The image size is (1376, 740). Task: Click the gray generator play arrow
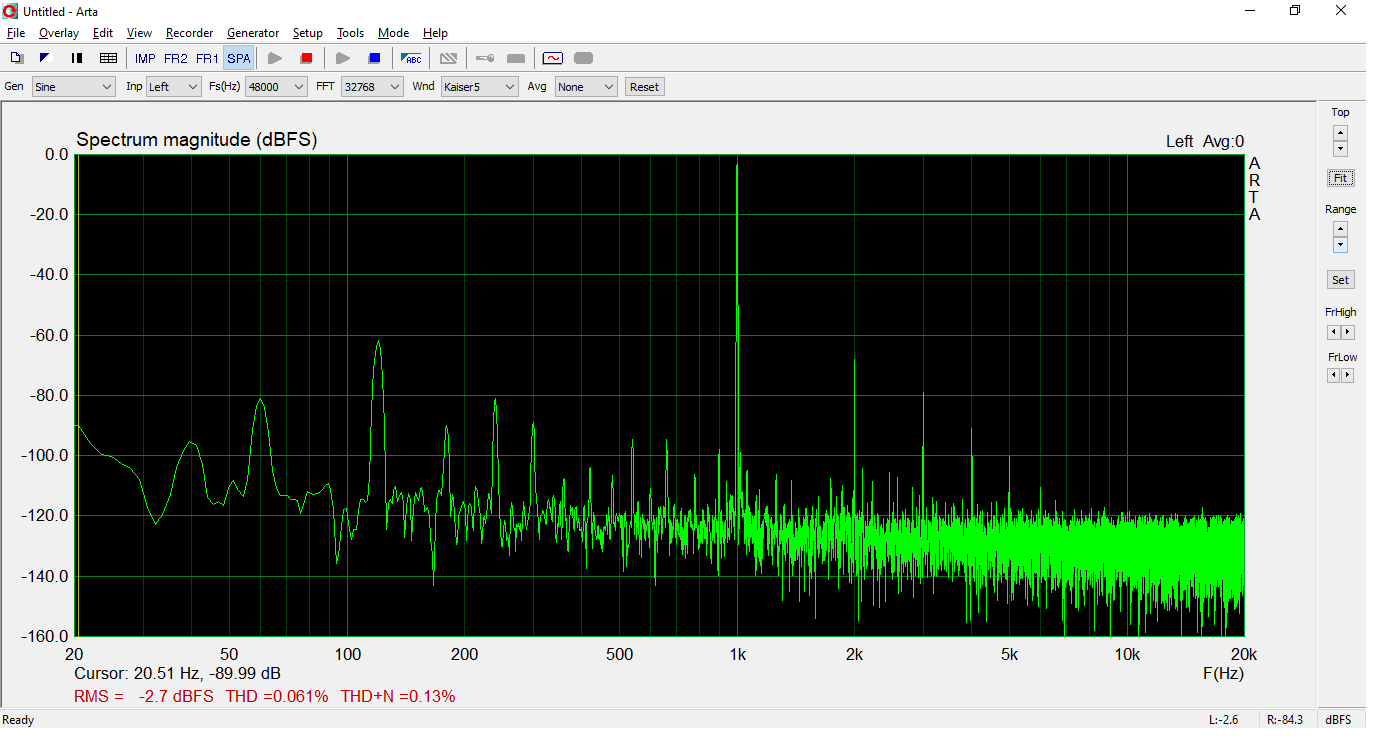tap(343, 58)
